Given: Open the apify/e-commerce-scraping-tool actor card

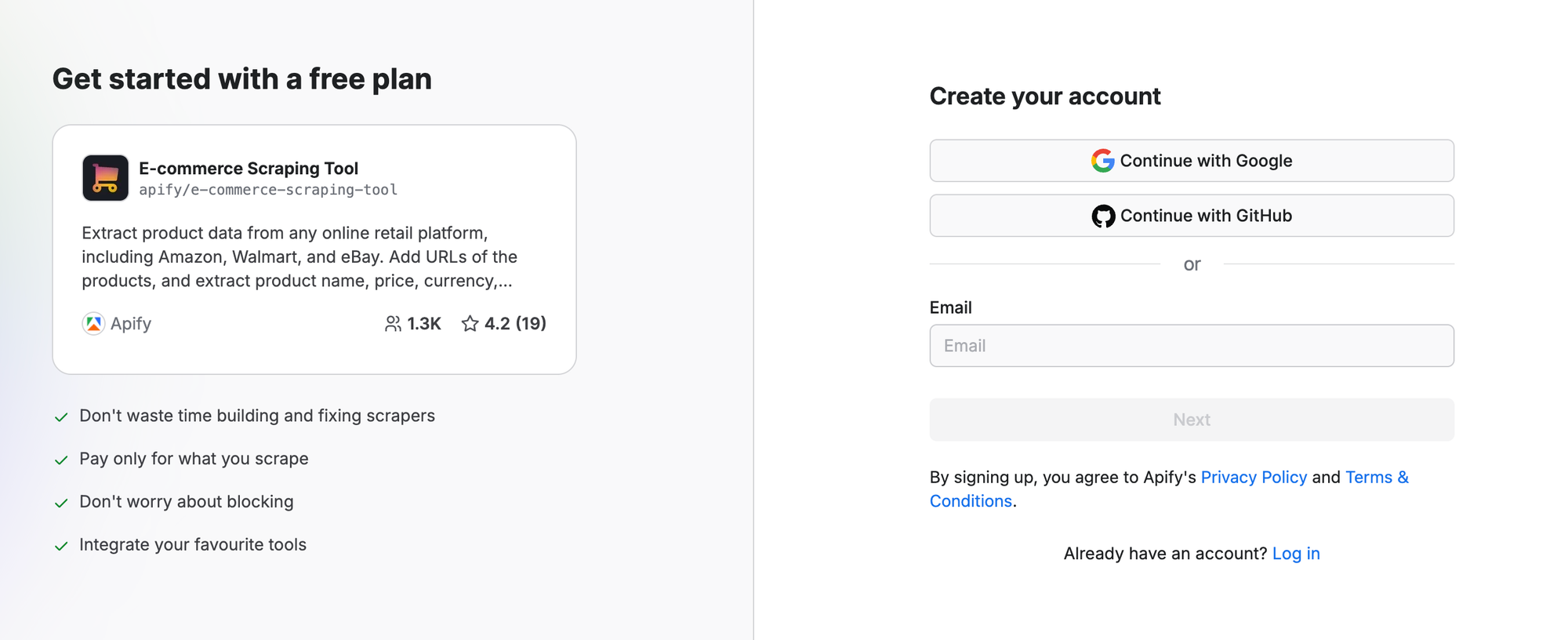Looking at the screenshot, I should point(313,247).
